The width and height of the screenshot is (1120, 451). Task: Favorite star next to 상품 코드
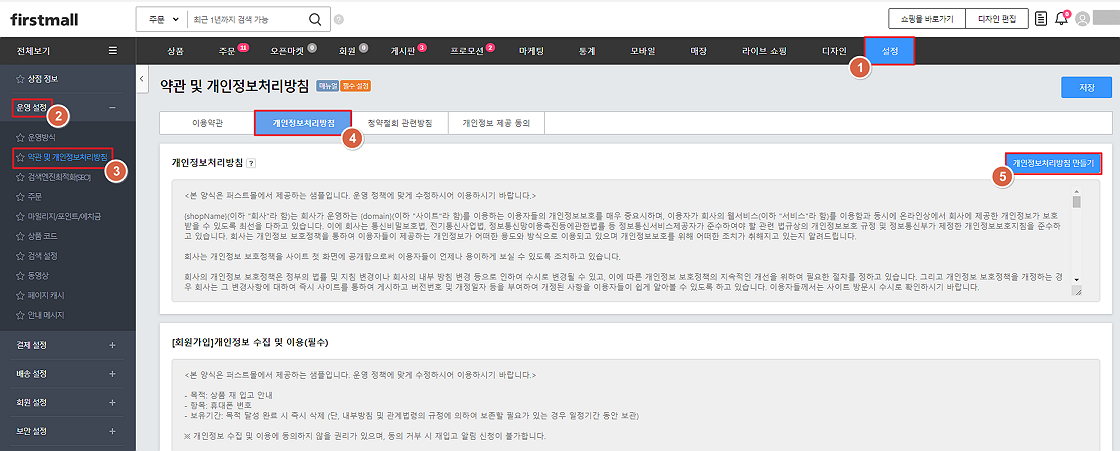tap(20, 236)
